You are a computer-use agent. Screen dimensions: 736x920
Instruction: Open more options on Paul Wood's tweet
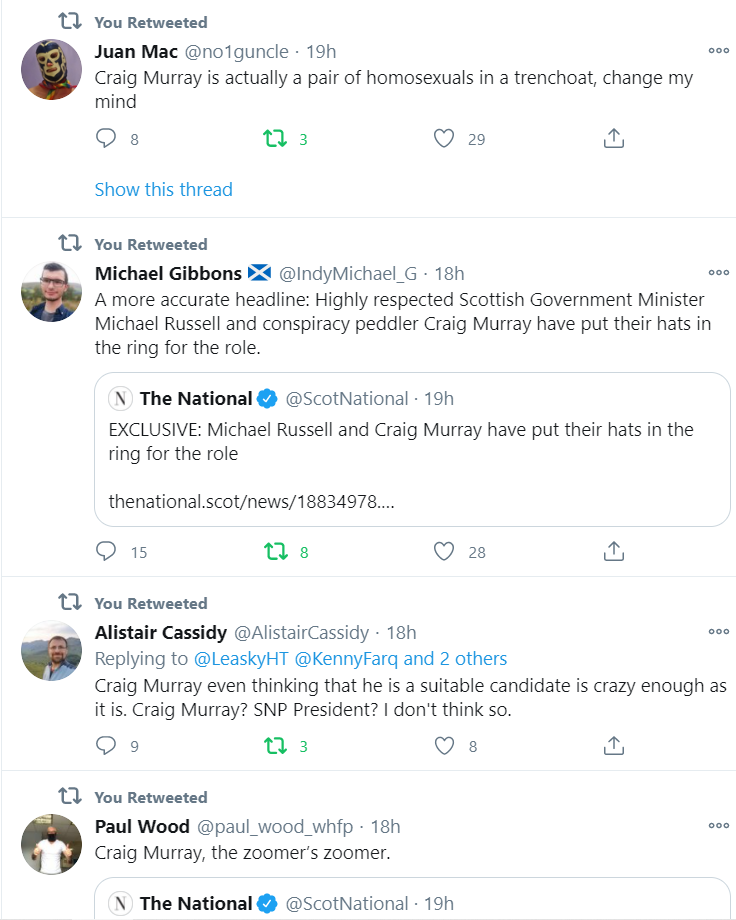tap(718, 826)
